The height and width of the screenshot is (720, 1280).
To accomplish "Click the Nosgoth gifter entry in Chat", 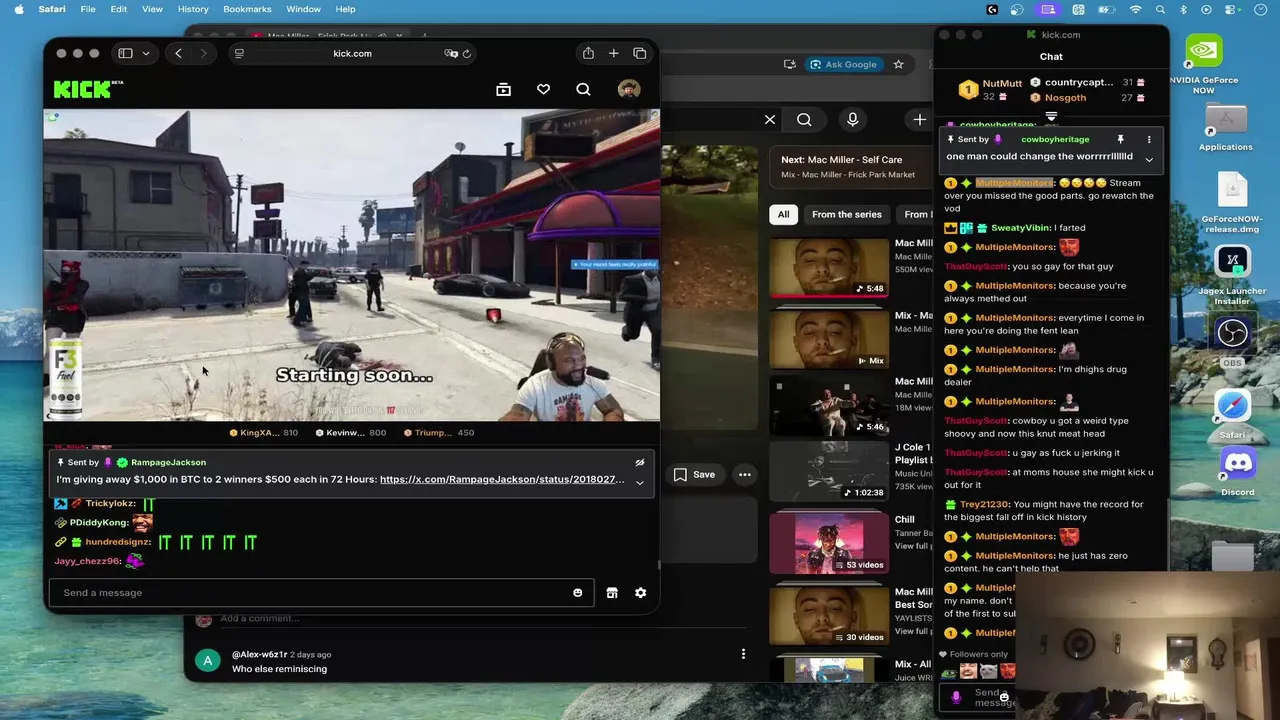I will 1065,98.
